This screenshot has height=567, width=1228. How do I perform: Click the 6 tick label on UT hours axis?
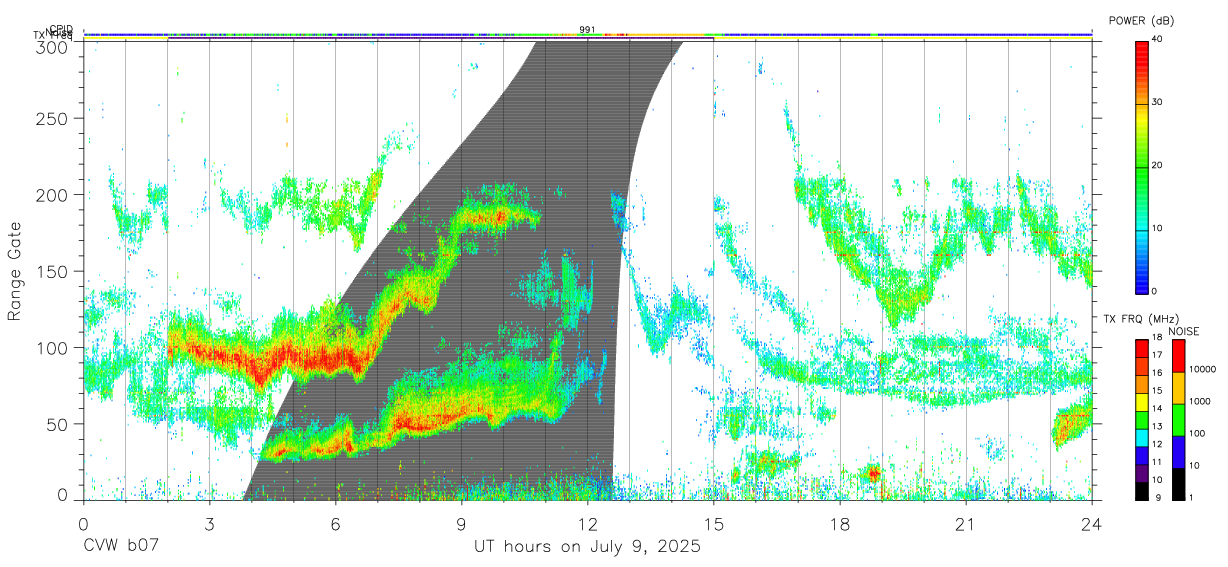336,525
